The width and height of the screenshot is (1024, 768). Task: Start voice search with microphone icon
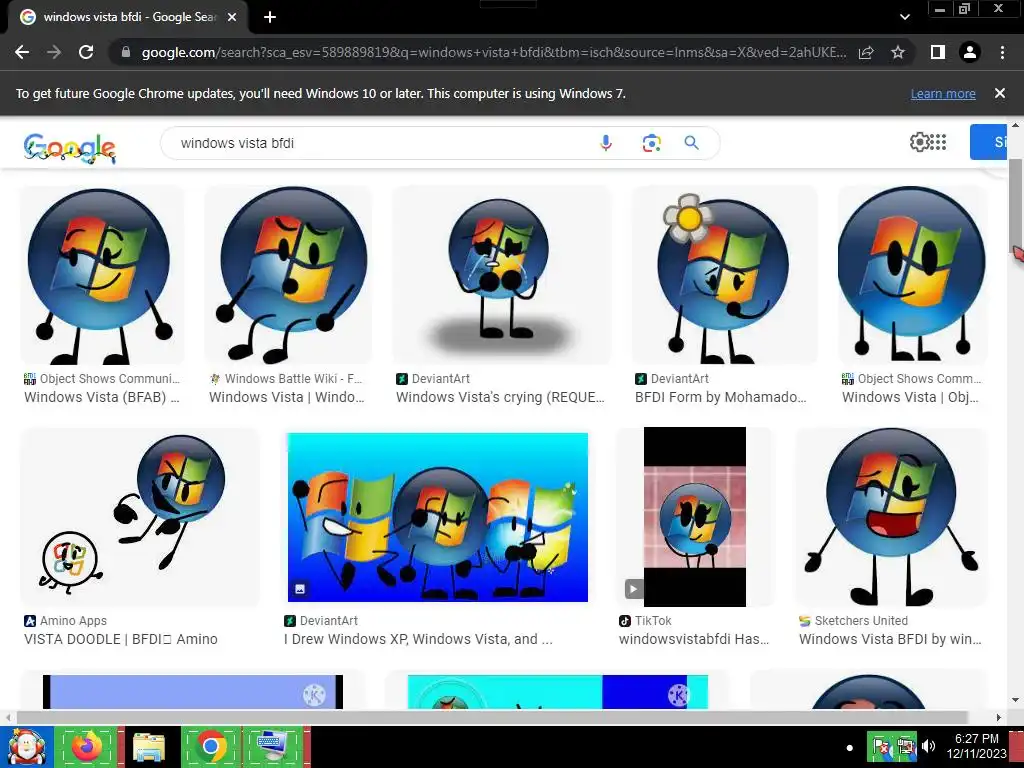606,143
